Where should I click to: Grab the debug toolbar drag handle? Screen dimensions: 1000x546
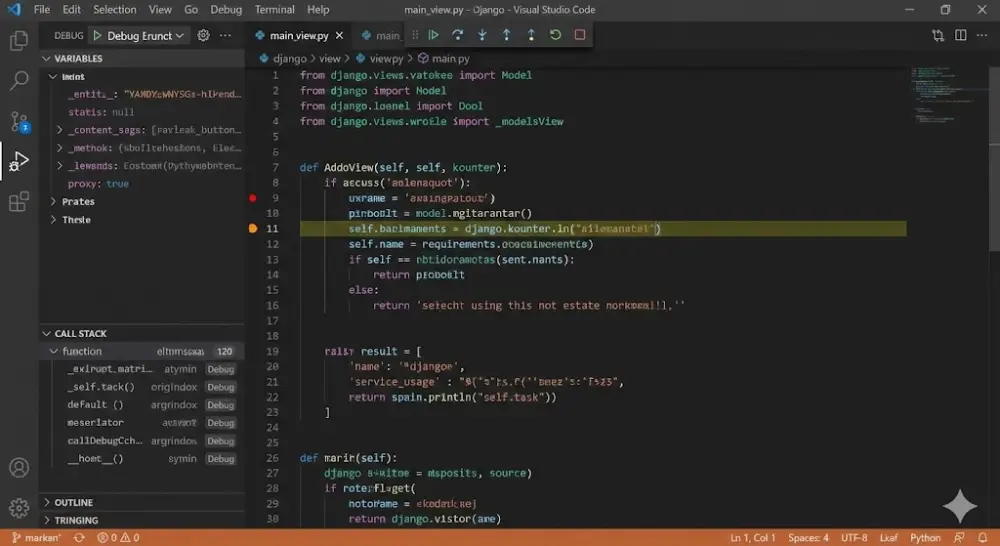pyautogui.click(x=415, y=35)
